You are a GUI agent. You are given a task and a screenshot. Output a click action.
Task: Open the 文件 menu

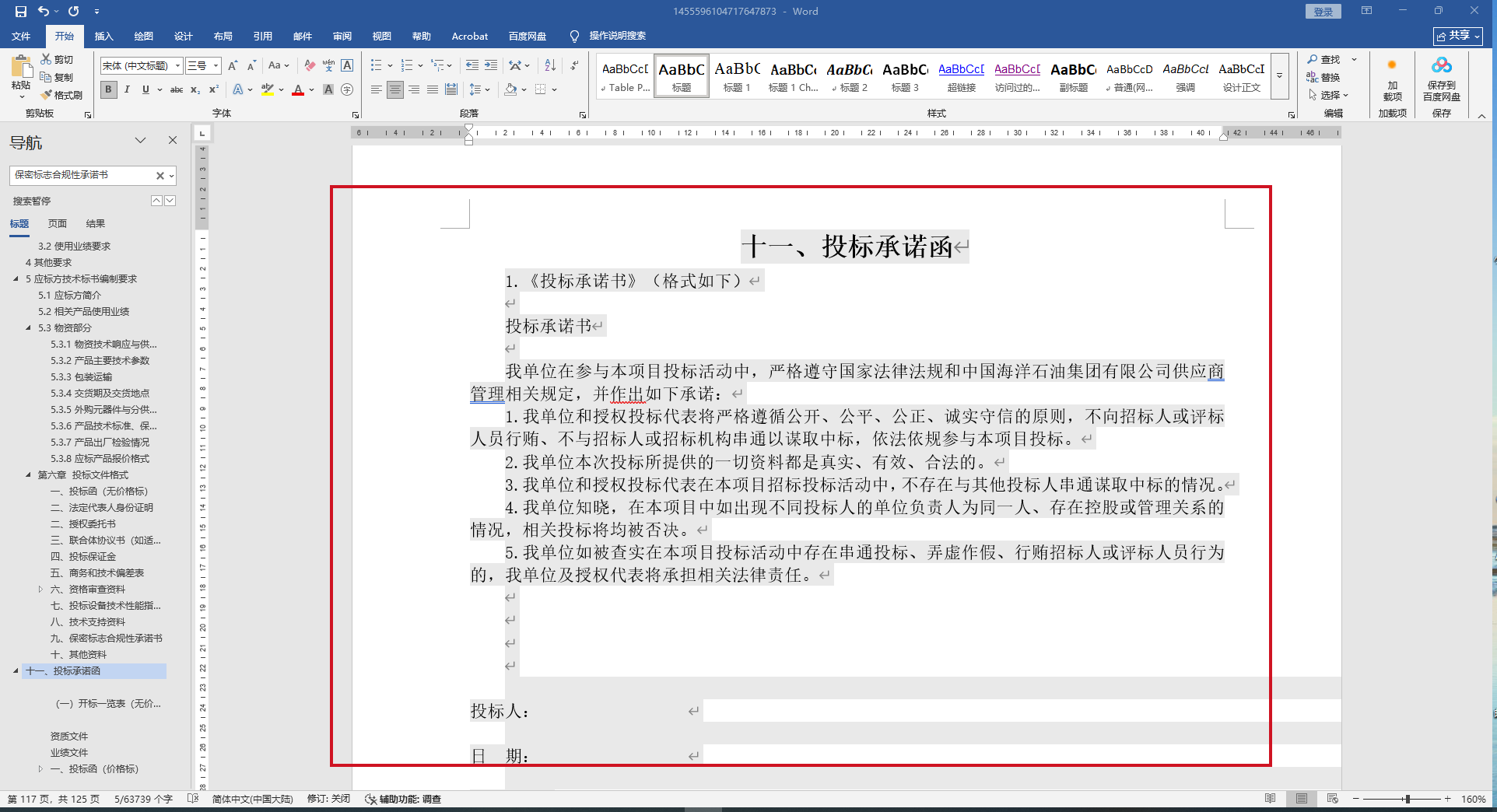(21, 36)
